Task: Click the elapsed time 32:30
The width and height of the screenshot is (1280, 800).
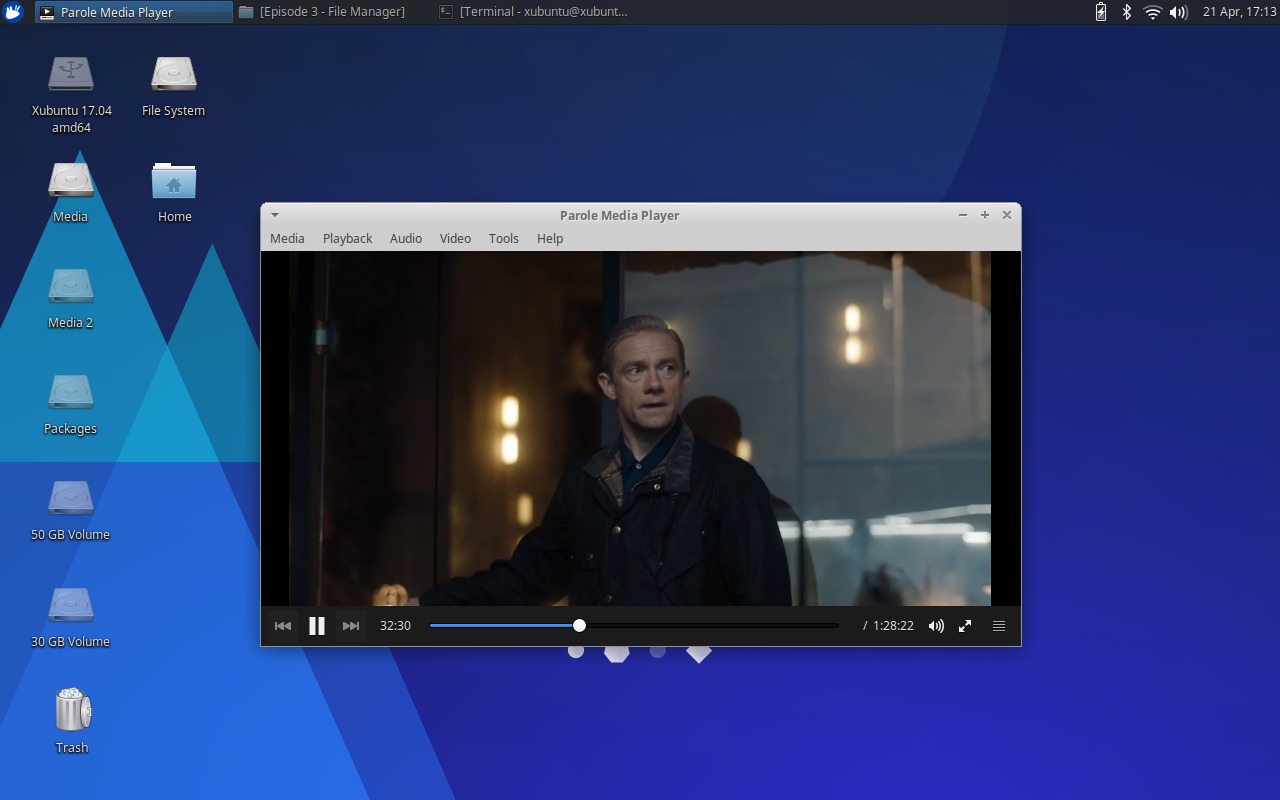Action: pos(395,626)
